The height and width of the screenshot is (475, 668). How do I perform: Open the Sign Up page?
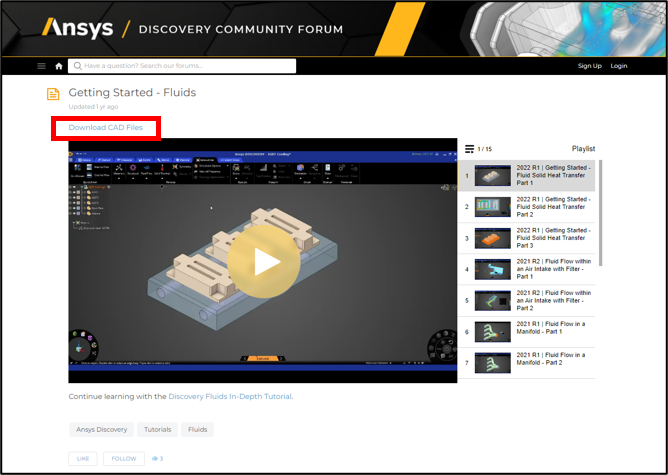(590, 66)
